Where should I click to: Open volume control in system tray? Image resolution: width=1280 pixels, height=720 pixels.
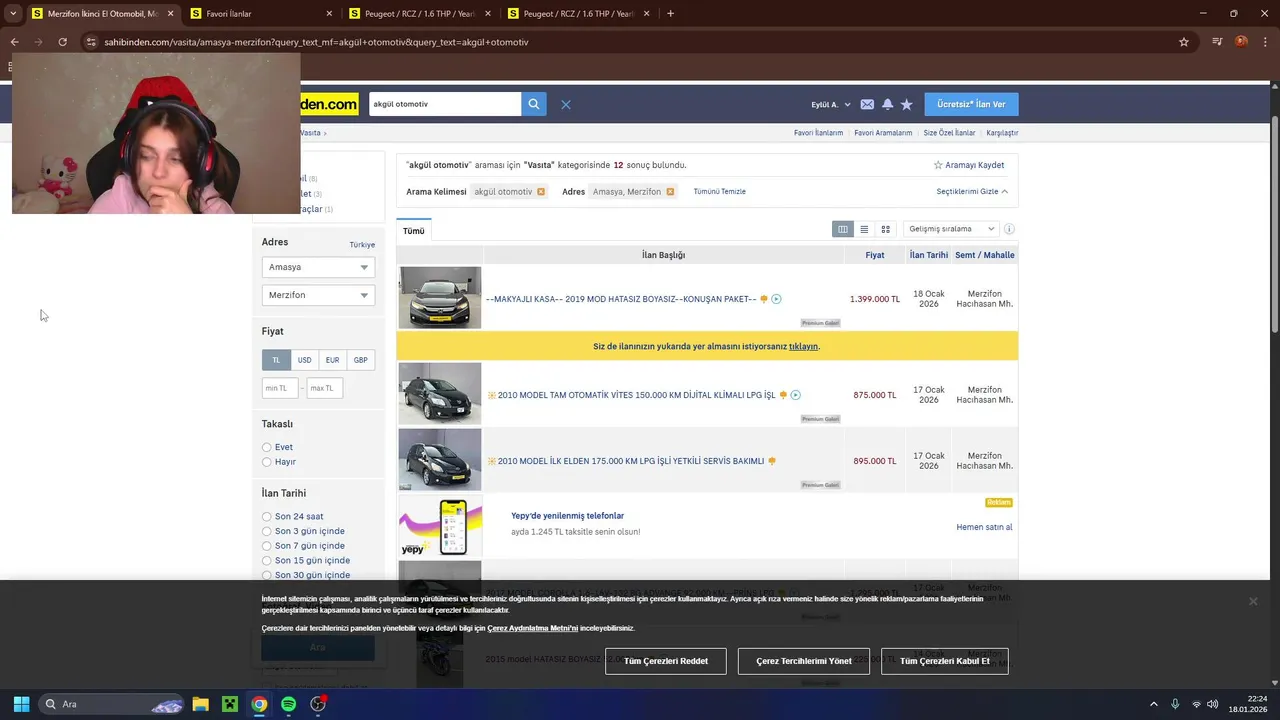[x=1212, y=704]
